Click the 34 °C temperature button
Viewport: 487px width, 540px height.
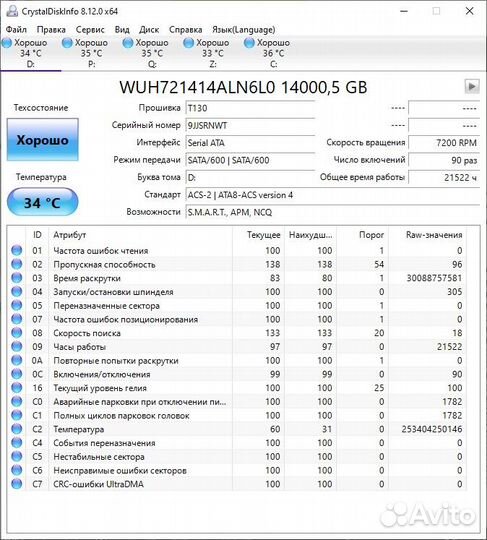(x=43, y=202)
